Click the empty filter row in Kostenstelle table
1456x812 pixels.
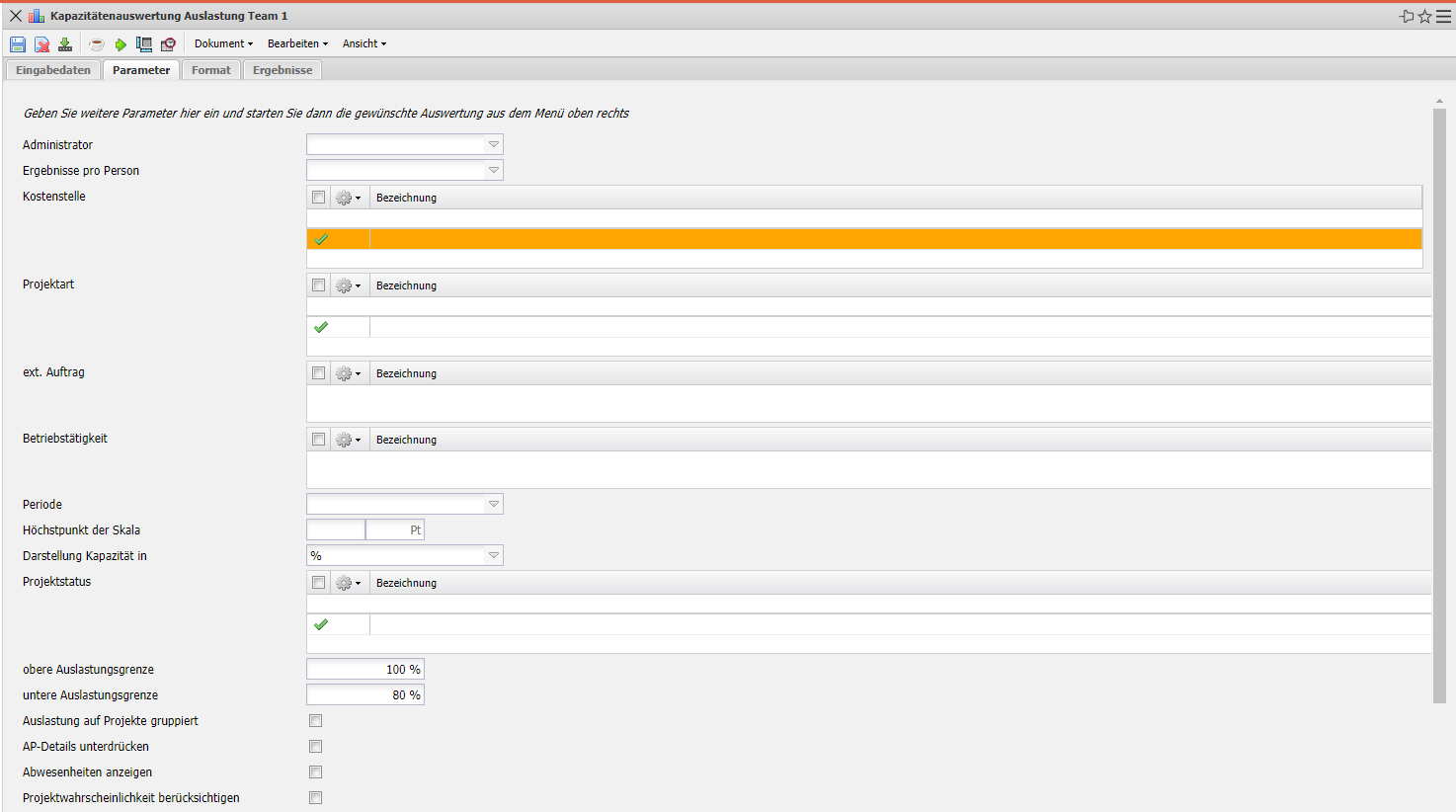coord(864,218)
